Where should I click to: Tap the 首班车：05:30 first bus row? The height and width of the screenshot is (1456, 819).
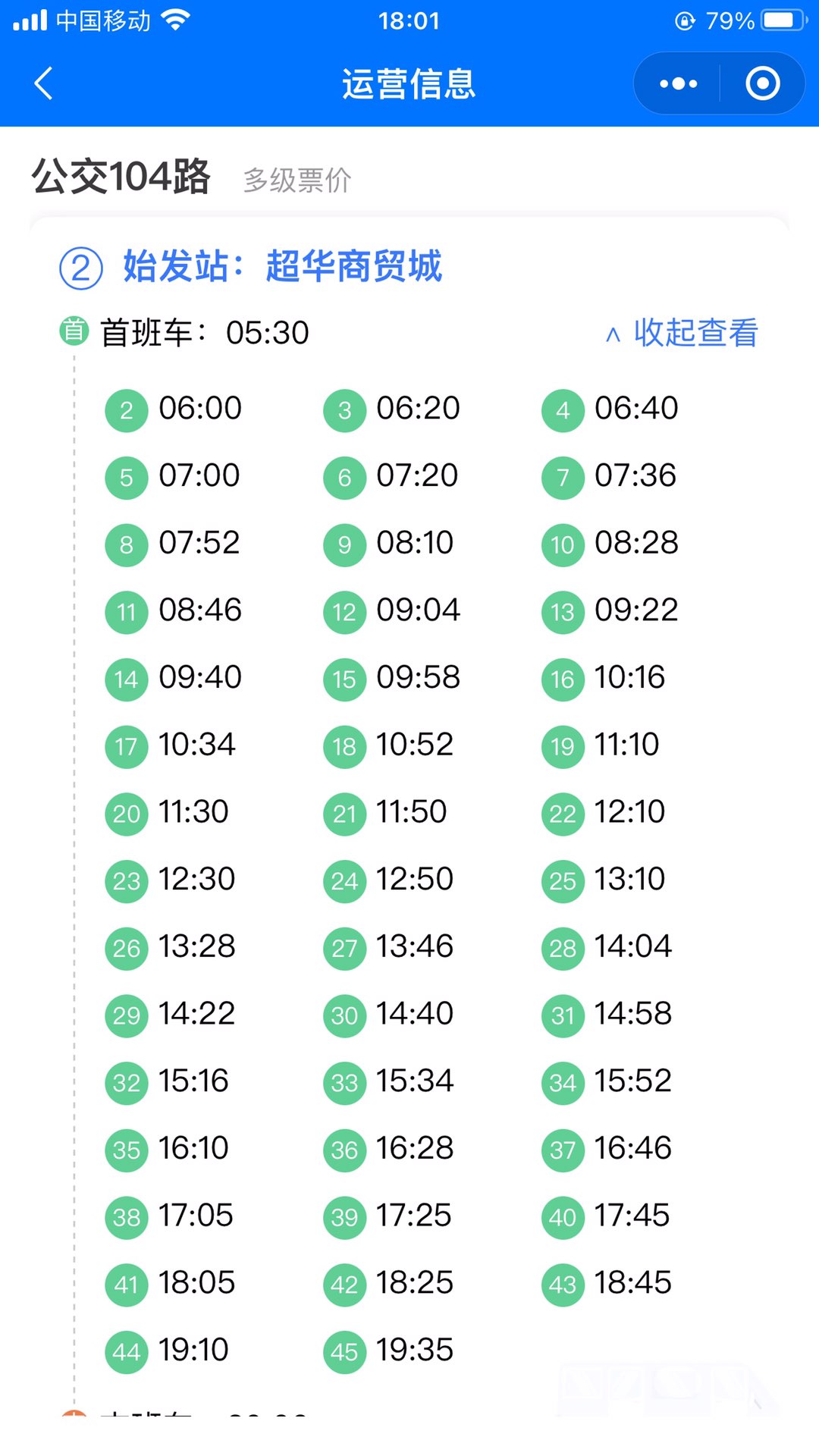[205, 333]
